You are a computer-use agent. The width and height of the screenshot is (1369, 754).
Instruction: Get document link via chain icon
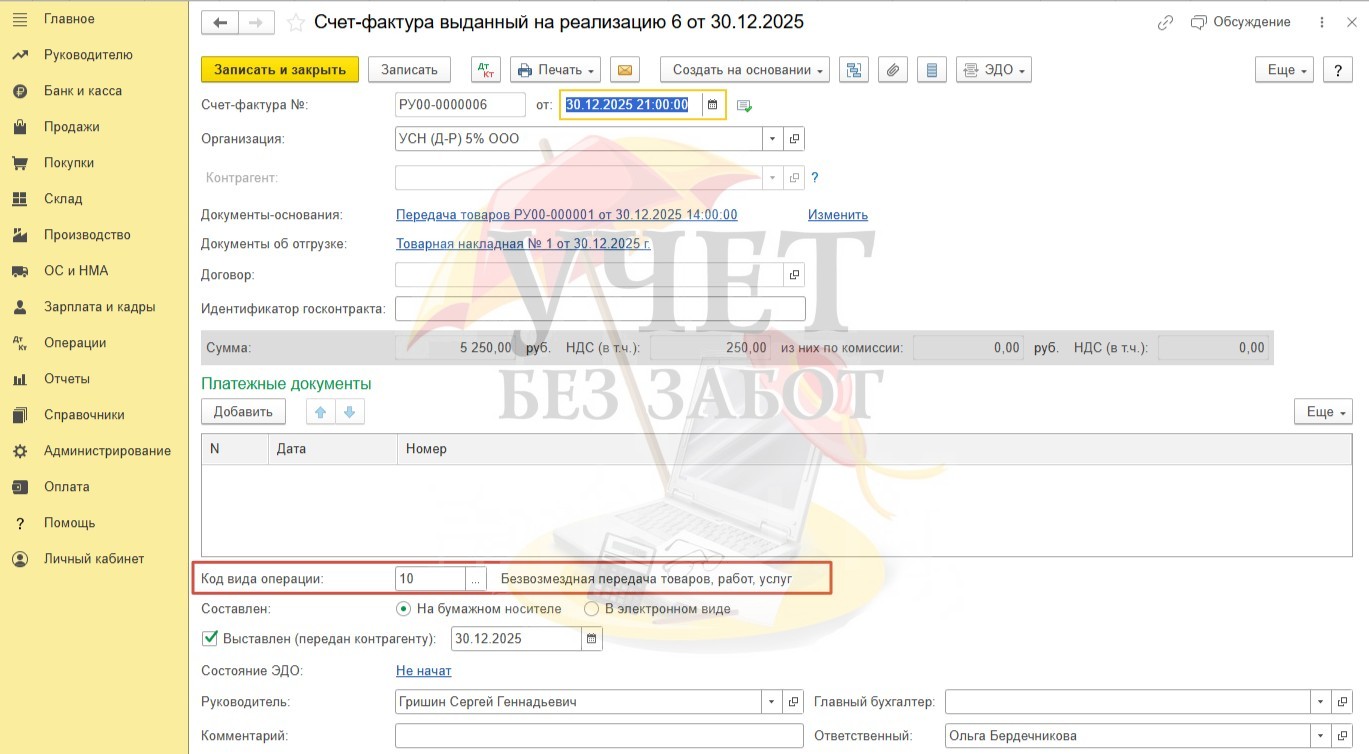point(1165,22)
